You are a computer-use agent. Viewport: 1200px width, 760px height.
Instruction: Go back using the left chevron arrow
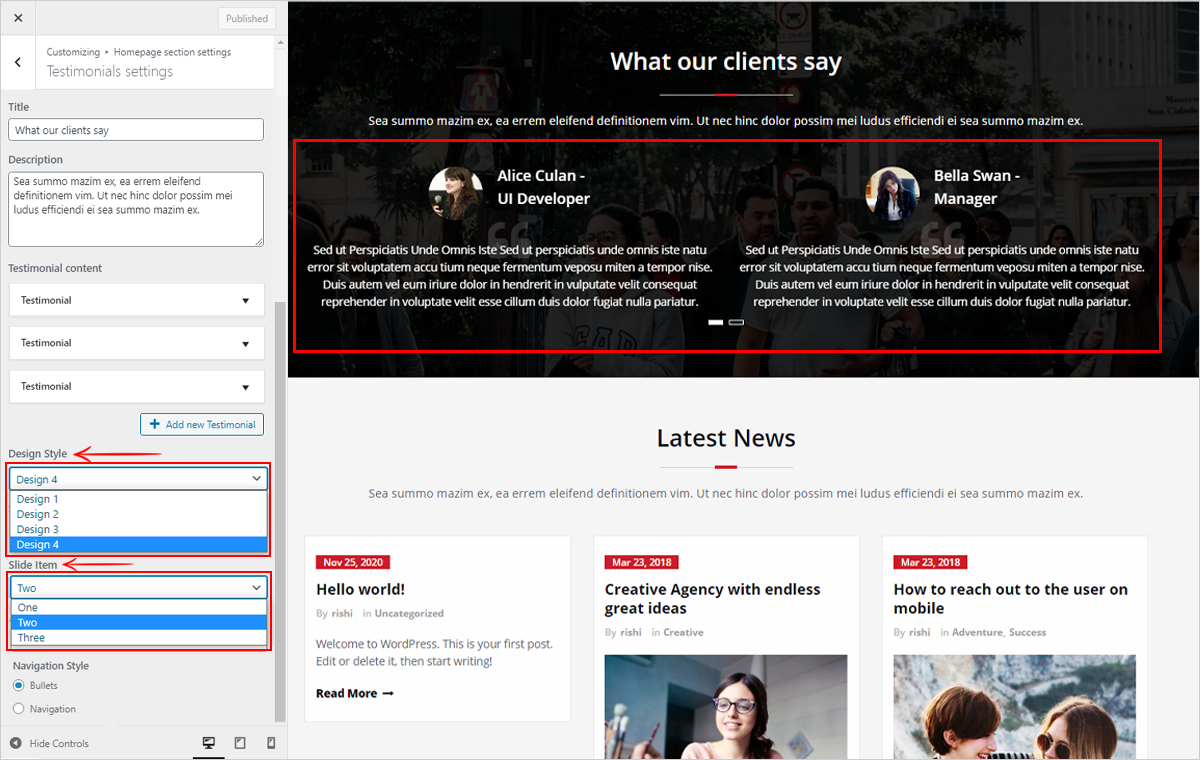[x=18, y=62]
